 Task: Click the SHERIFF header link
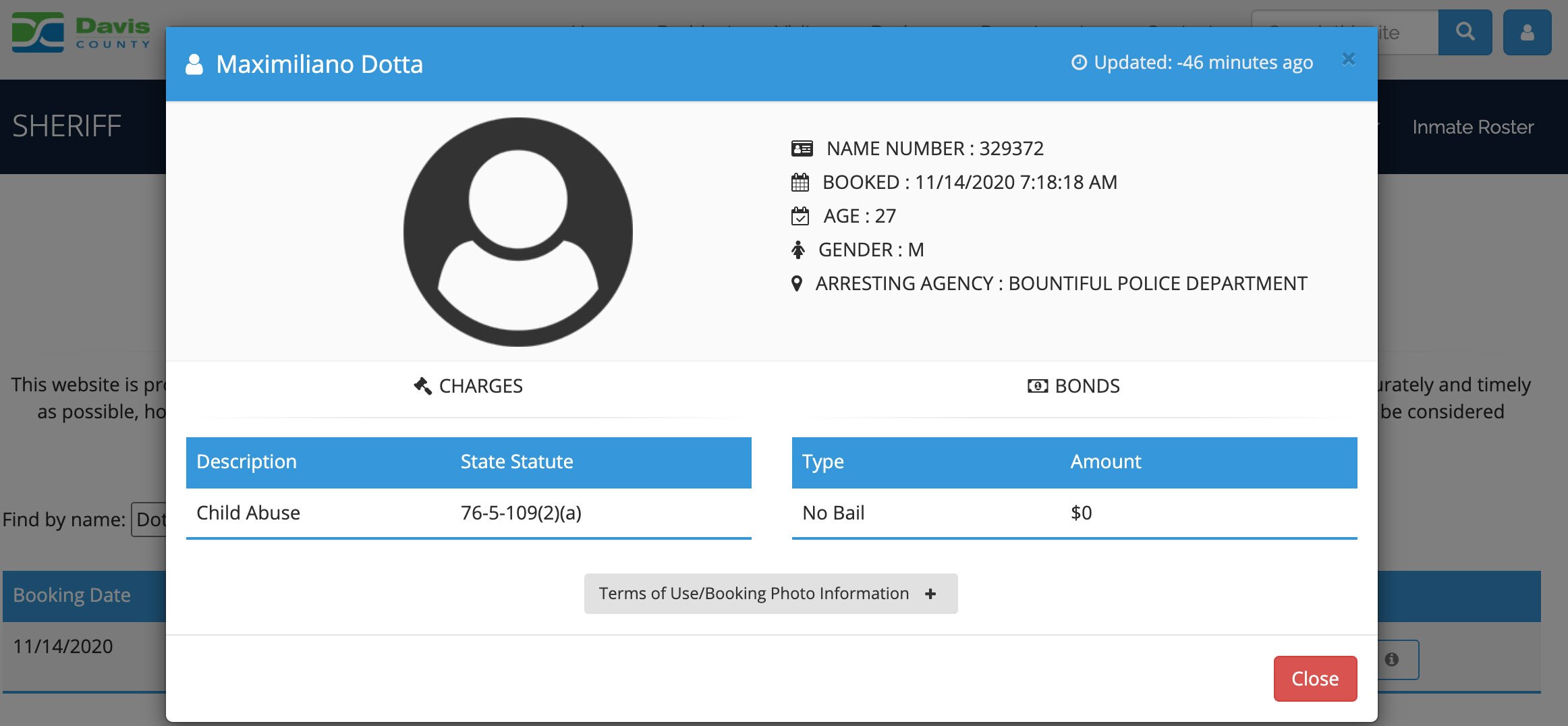pos(67,126)
